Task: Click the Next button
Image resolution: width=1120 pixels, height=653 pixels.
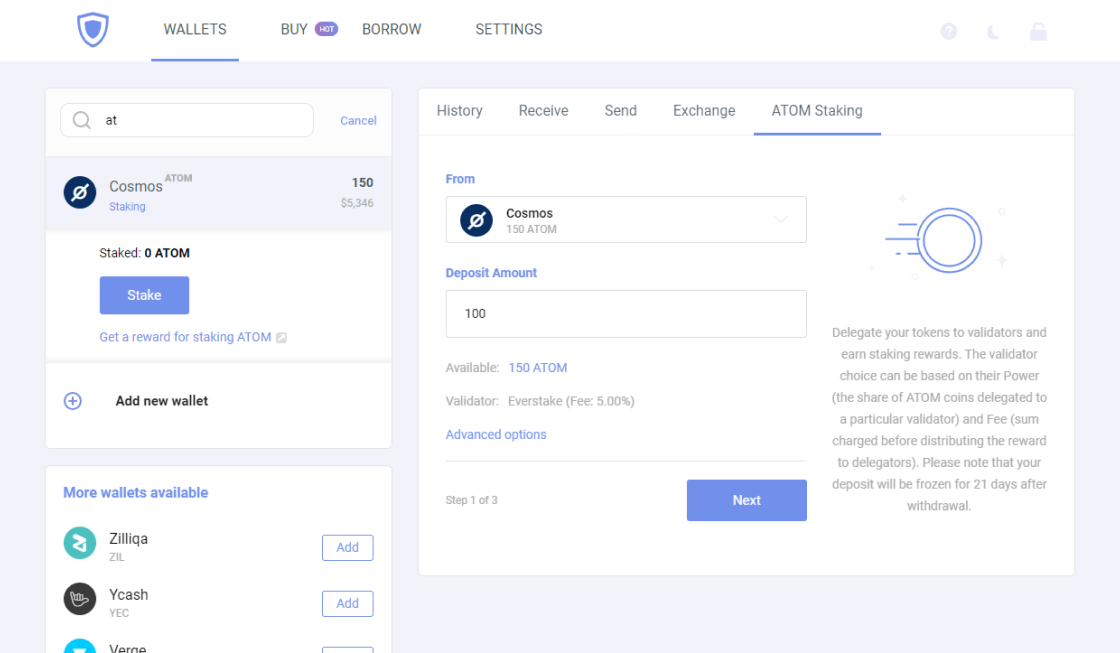Action: coord(746,500)
